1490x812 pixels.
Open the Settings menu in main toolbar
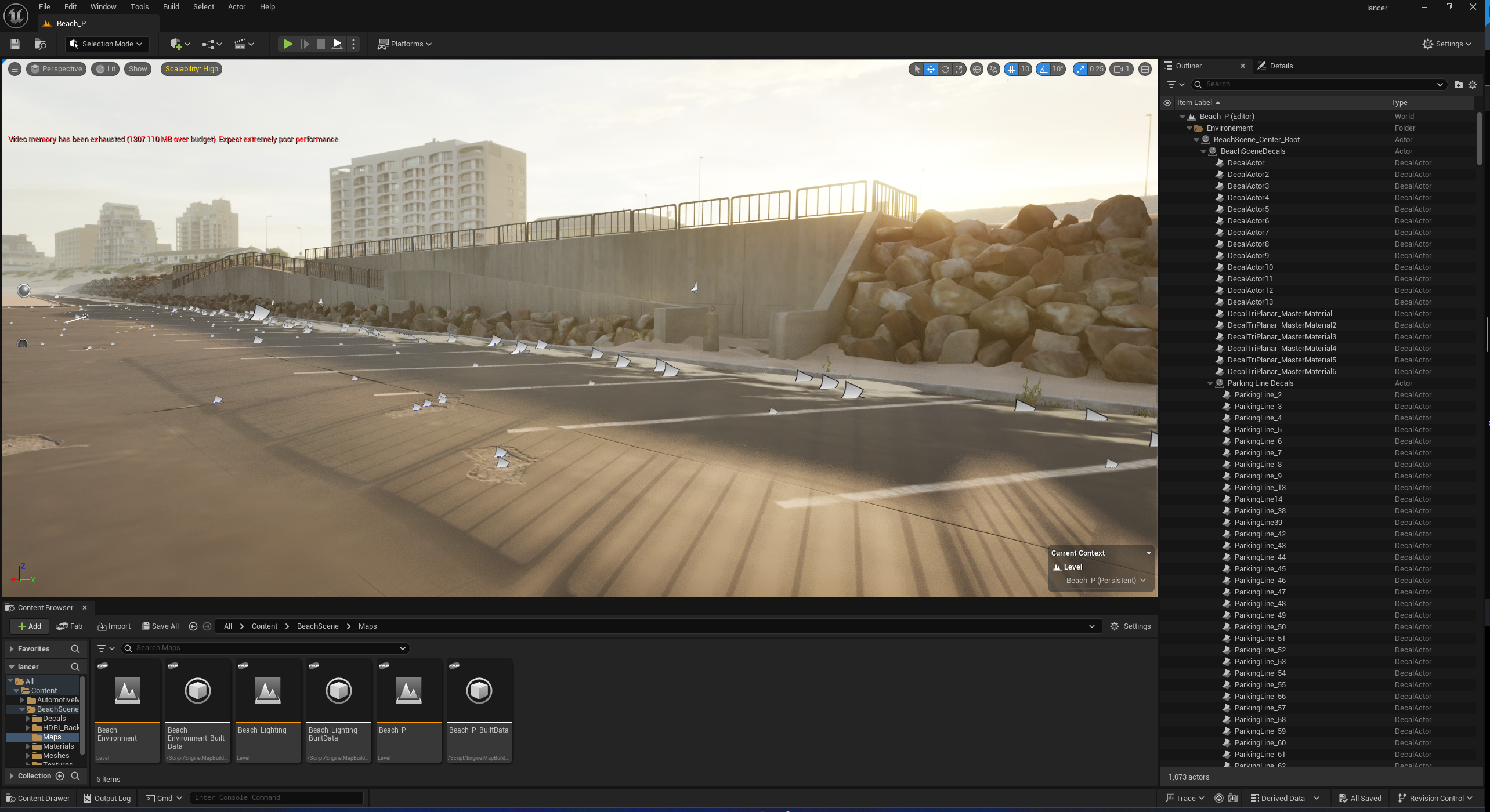pos(1447,44)
